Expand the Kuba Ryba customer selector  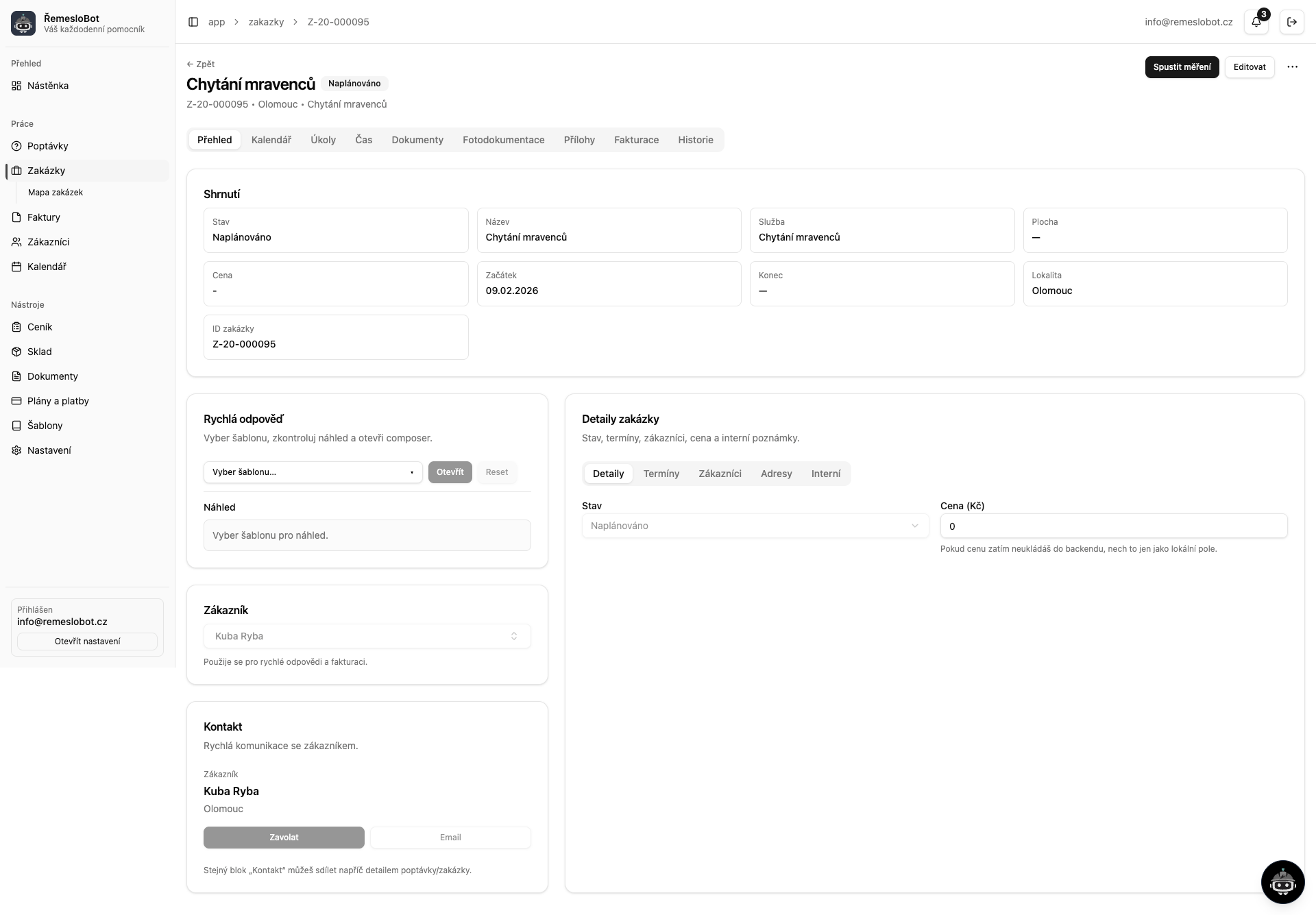(367, 636)
